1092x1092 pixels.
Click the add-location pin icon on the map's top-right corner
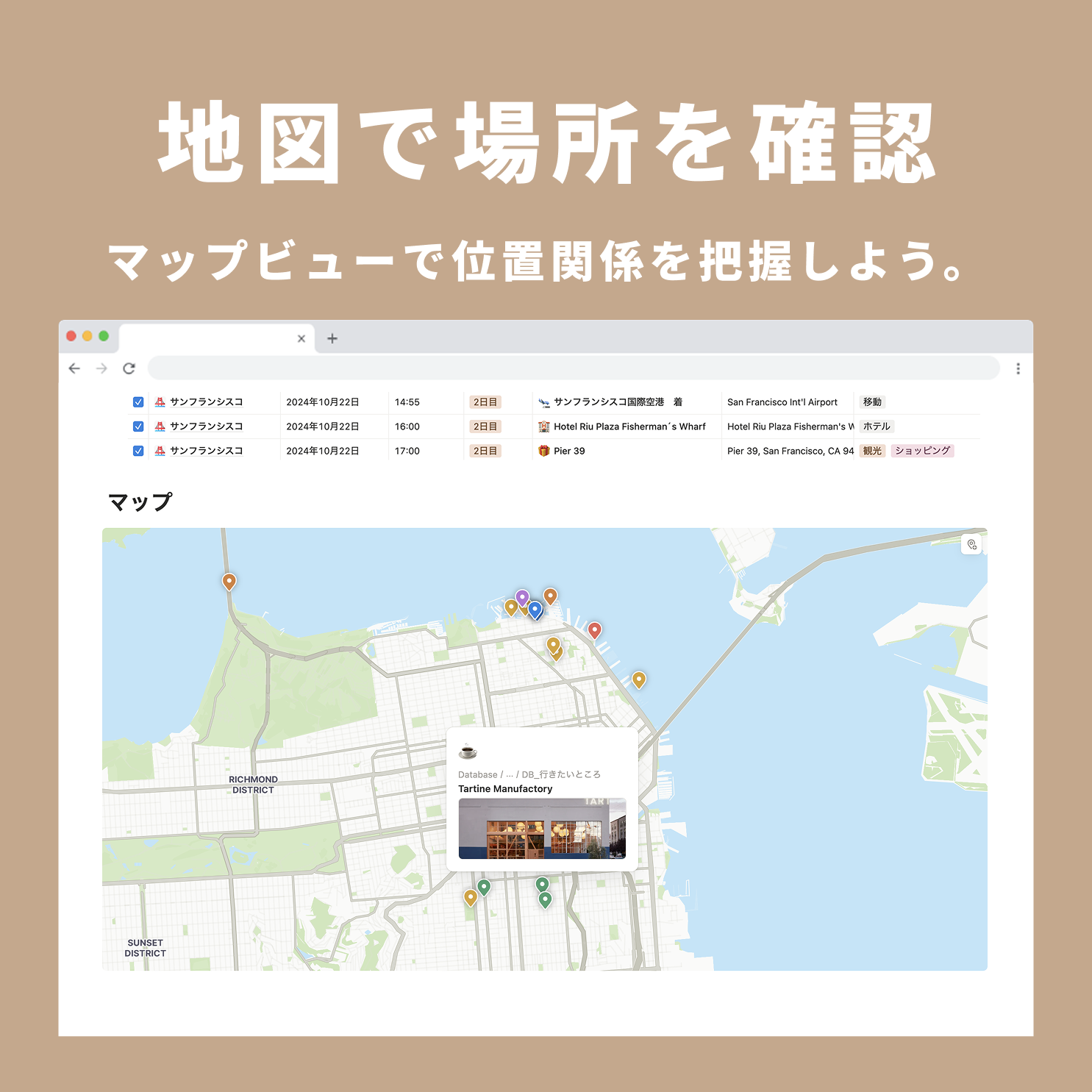pyautogui.click(x=972, y=544)
